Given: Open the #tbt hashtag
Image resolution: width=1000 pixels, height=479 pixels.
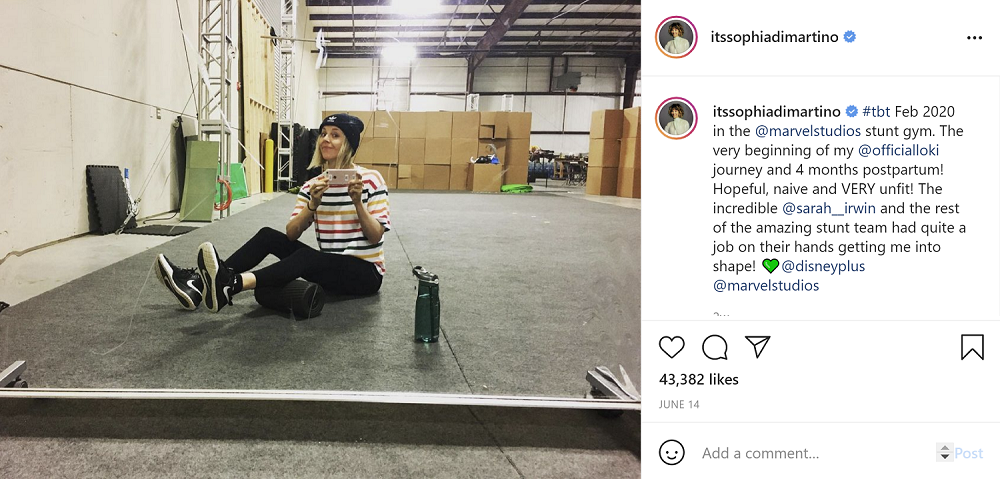Looking at the screenshot, I should point(877,112).
